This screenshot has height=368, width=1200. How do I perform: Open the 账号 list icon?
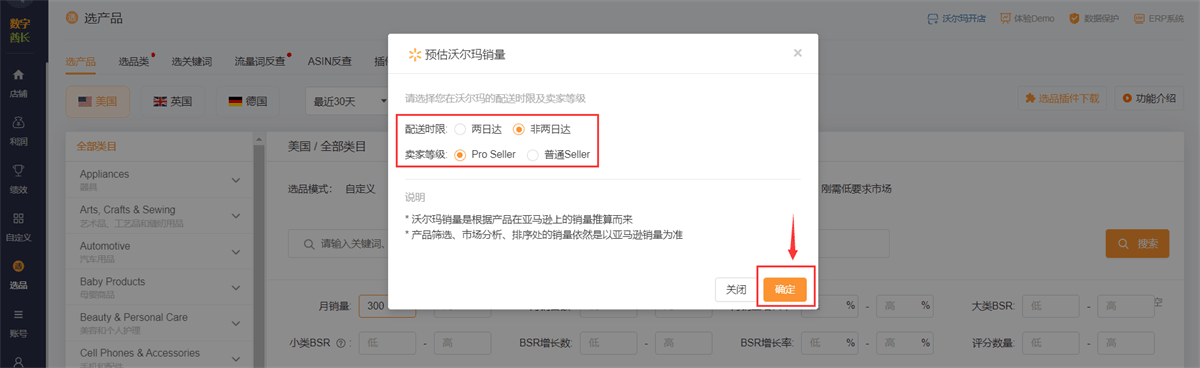tap(19, 313)
